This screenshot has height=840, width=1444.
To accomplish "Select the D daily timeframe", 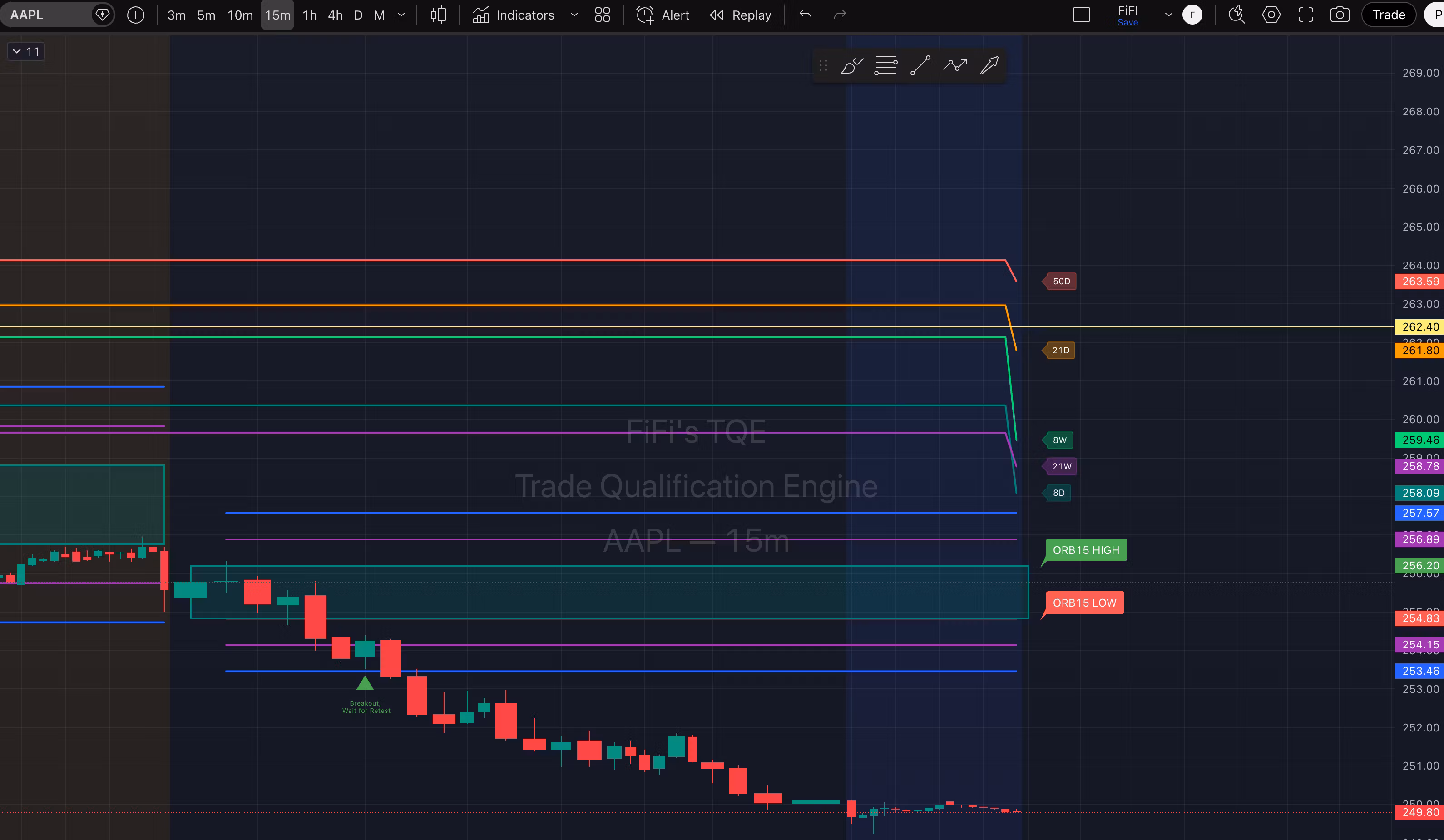I will click(x=358, y=15).
